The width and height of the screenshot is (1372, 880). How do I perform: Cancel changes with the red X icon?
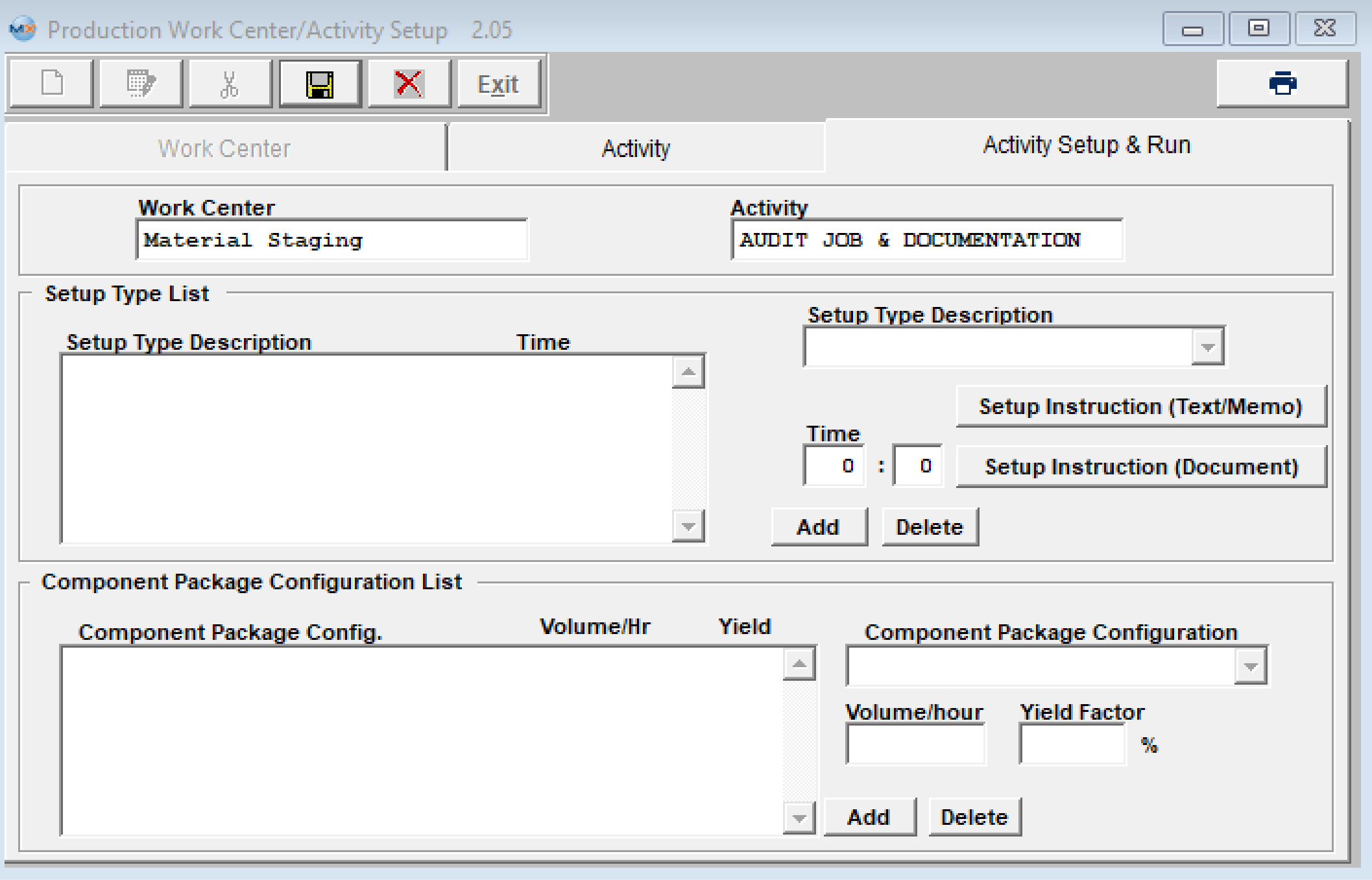[409, 84]
